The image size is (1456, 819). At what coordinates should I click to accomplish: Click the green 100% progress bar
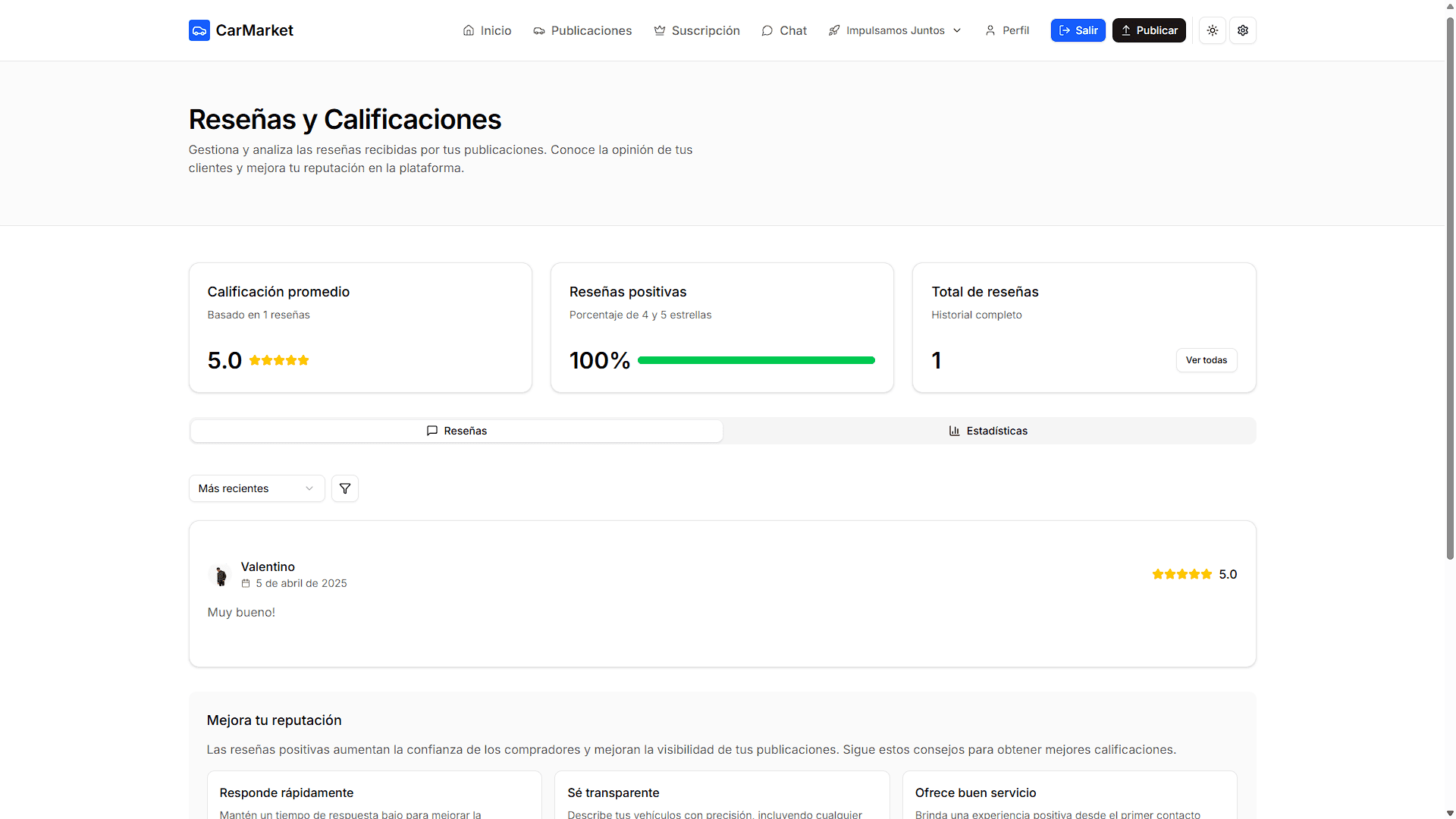(x=756, y=360)
